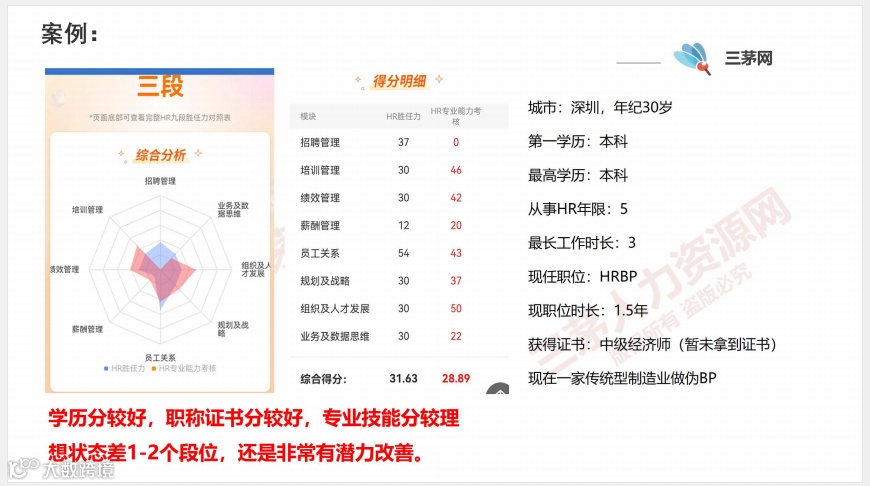The width and height of the screenshot is (870, 486).
Task: Click the radar chart 薪酬管理 axis label
Action: pos(87,329)
